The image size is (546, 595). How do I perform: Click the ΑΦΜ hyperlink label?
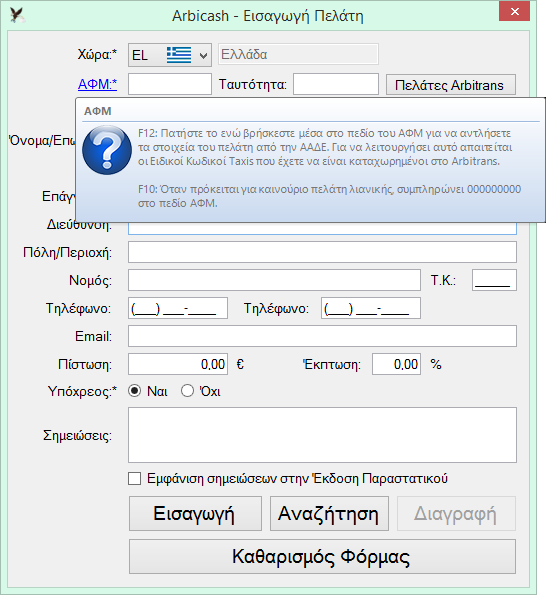(x=98, y=84)
